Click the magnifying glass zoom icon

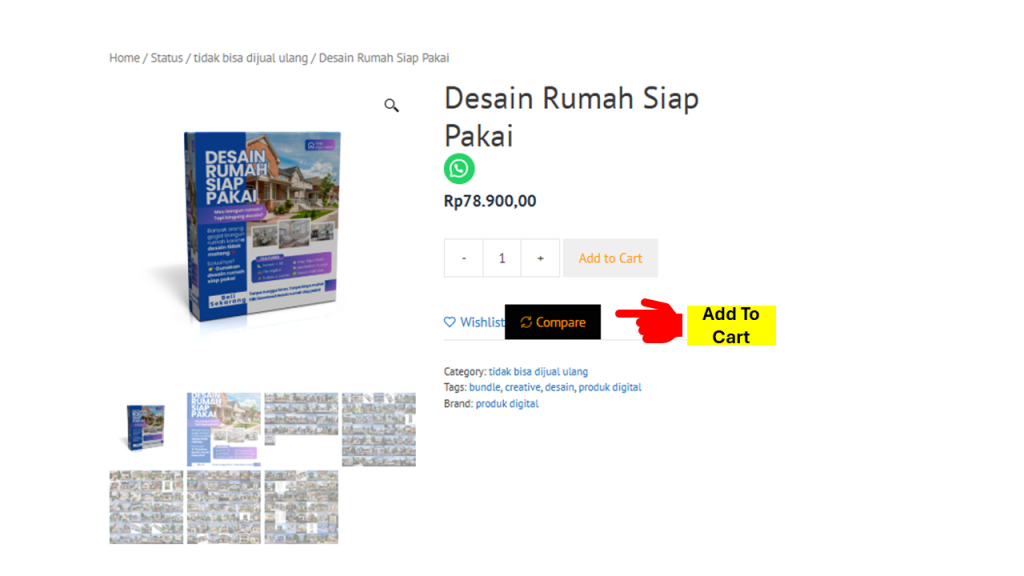pyautogui.click(x=391, y=105)
